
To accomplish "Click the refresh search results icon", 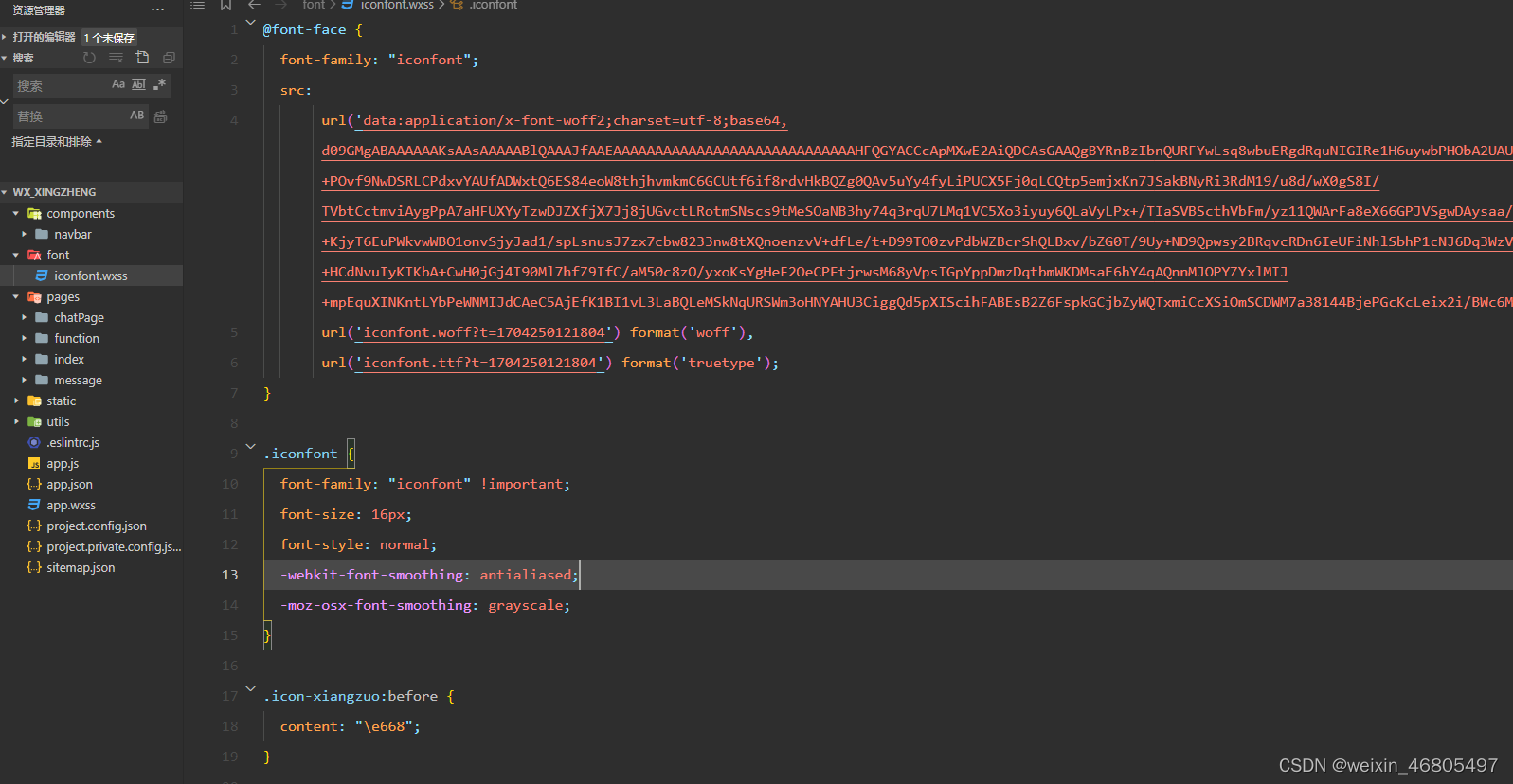I will [x=89, y=58].
